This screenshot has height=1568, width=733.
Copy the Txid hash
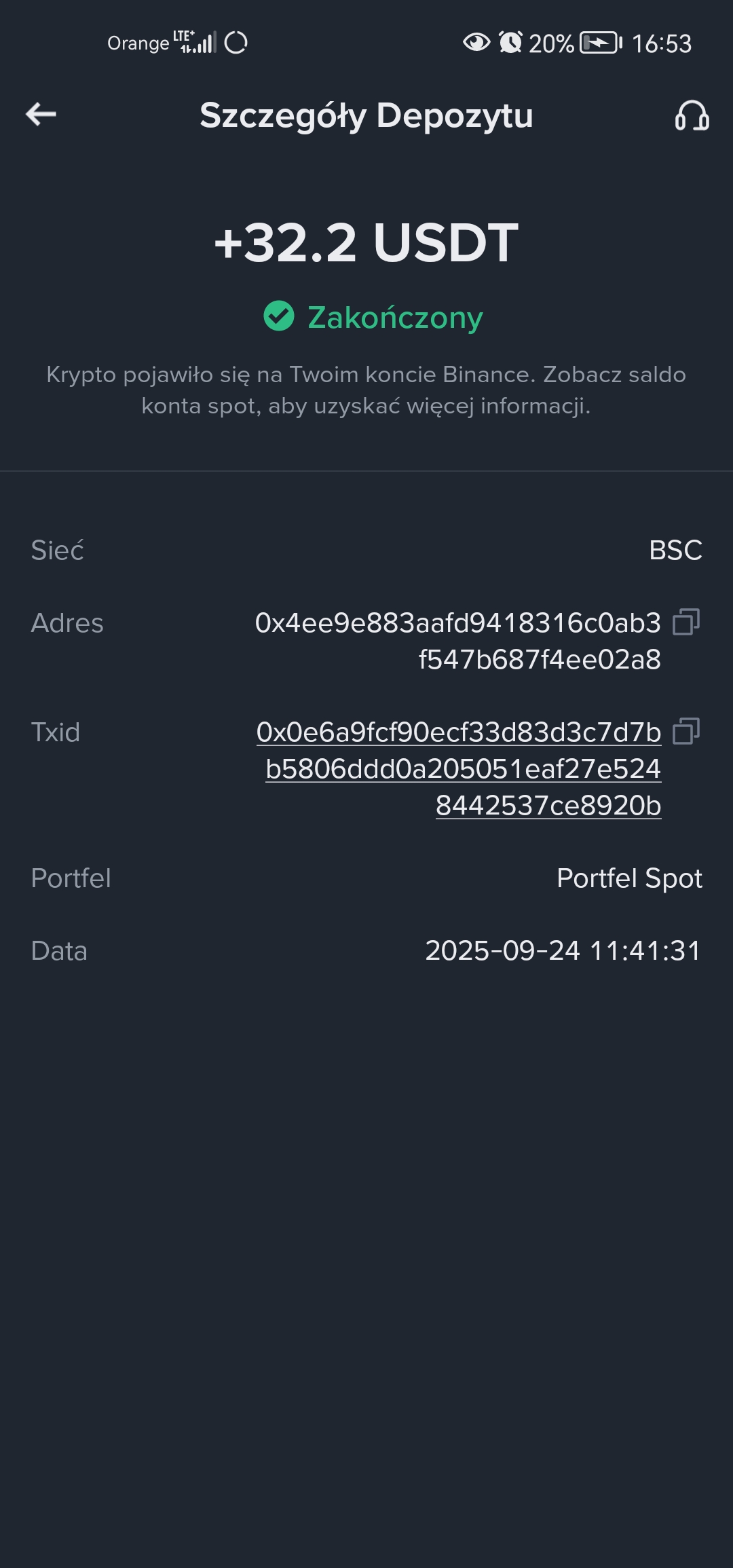click(685, 731)
